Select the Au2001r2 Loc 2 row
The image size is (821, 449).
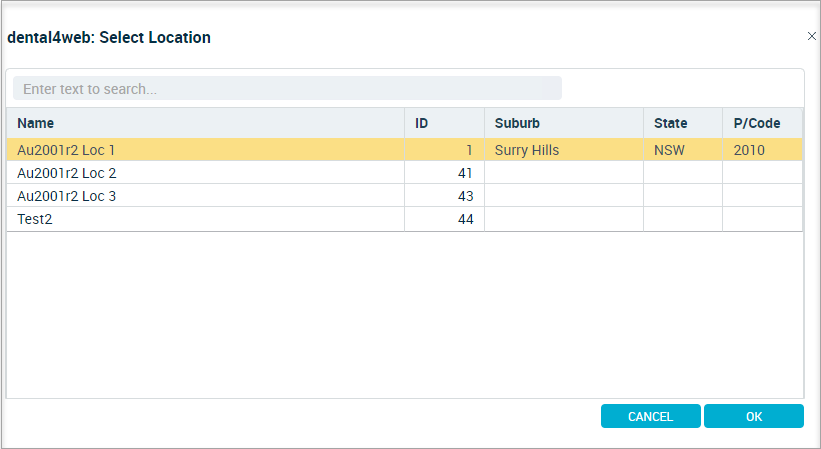404,173
